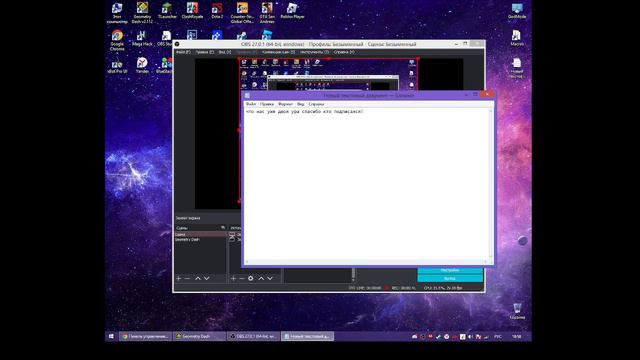
Task: Open the Этот компьютер desktop icon
Action: pyautogui.click(x=117, y=12)
